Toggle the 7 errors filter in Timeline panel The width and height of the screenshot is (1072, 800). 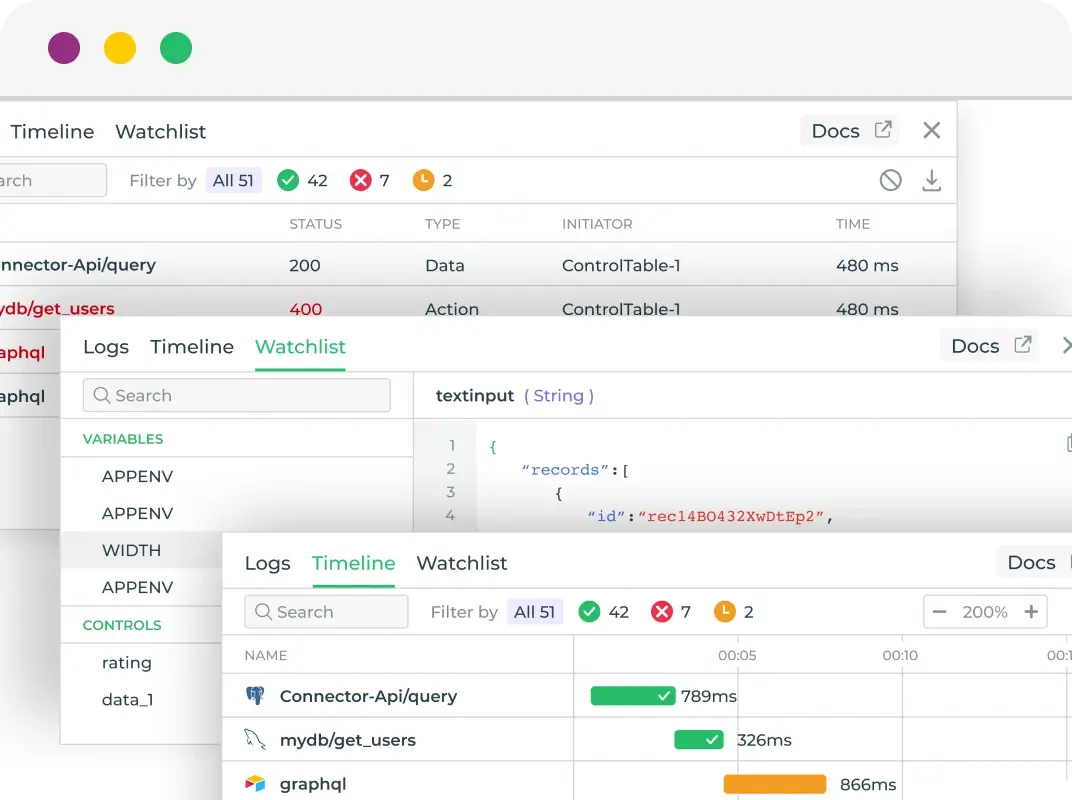click(x=671, y=612)
